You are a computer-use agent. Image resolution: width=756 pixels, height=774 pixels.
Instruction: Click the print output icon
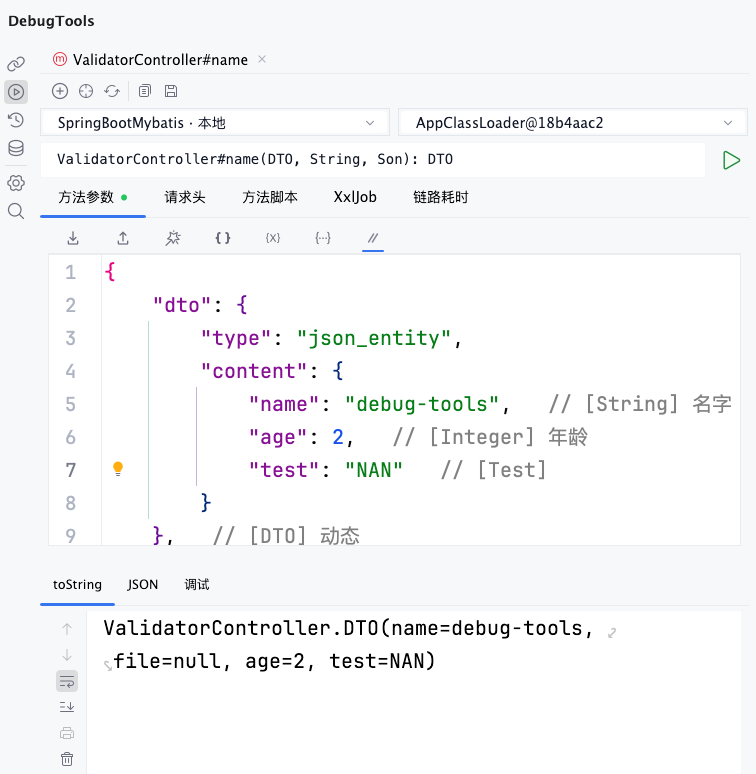pos(67,733)
